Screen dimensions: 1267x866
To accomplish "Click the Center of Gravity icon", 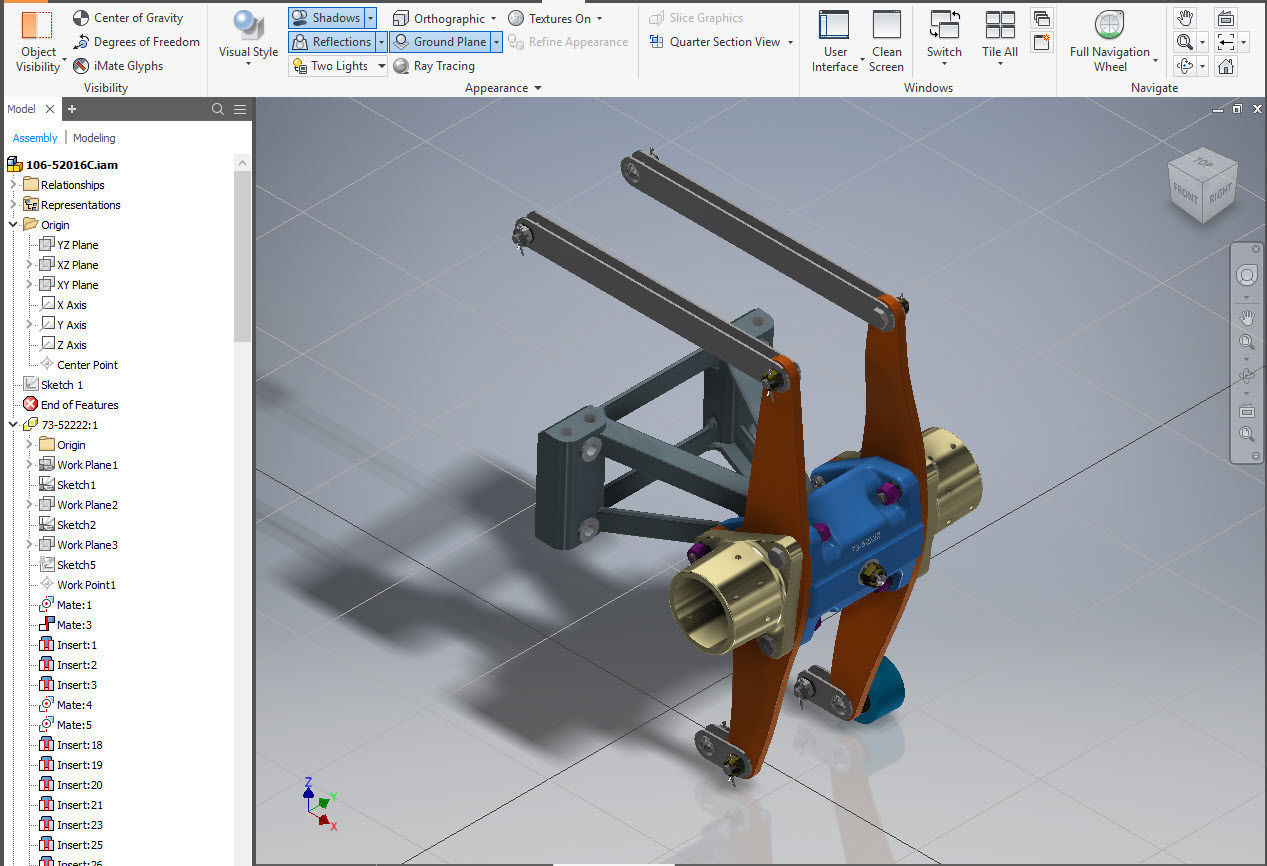I will (81, 18).
